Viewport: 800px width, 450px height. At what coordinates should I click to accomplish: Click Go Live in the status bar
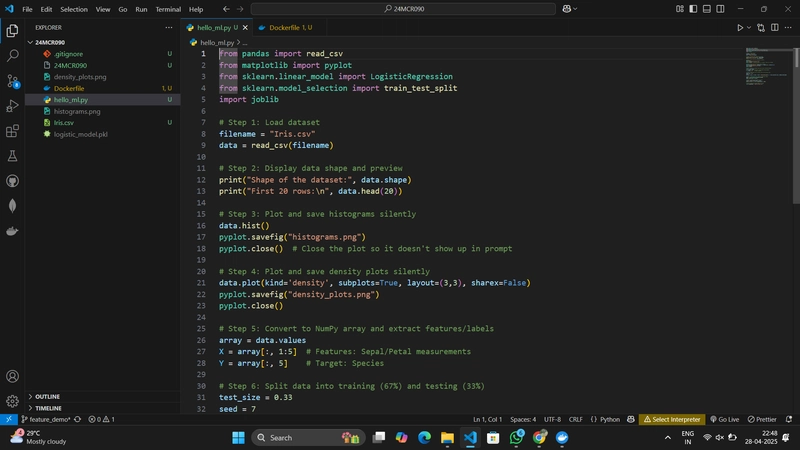coord(724,419)
